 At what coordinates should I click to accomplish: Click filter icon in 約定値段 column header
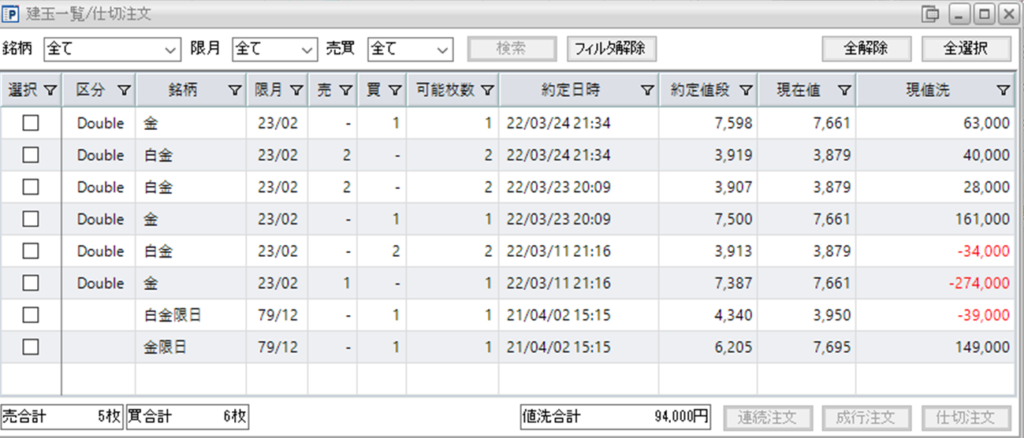[746, 91]
